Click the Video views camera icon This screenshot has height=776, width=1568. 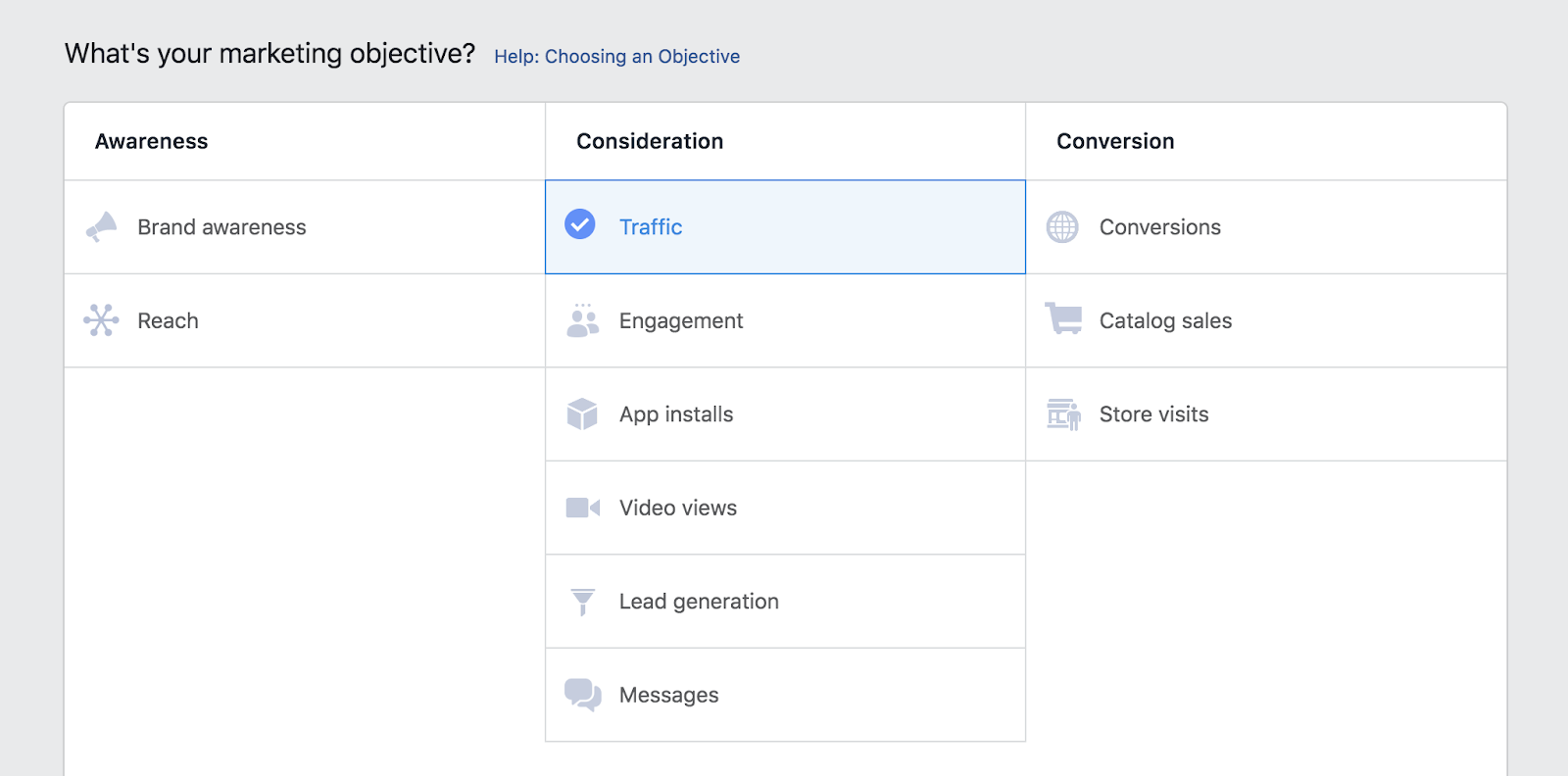click(x=582, y=508)
